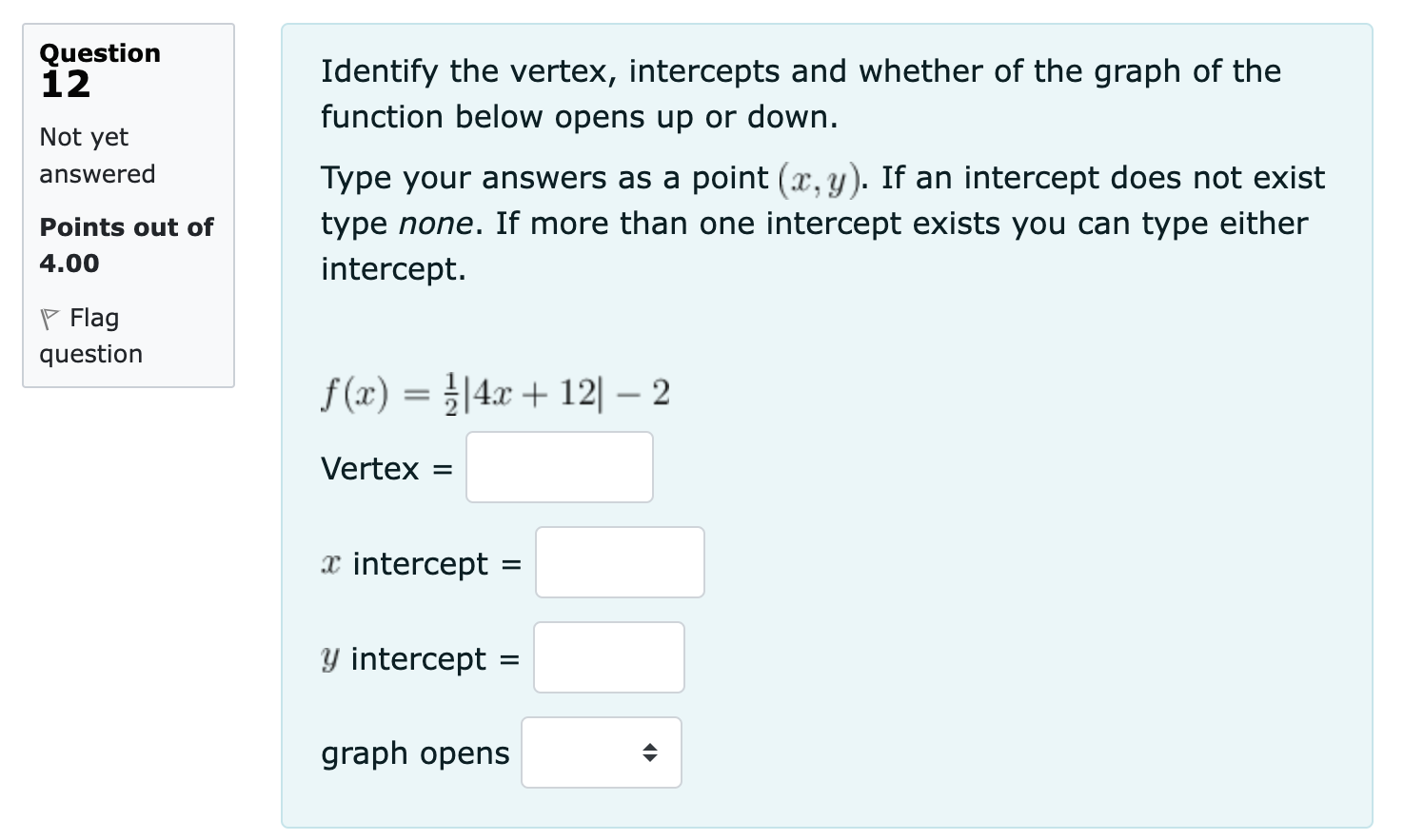Click the 'Identify the vertex' instruction sentence
This screenshot has width=1404, height=840.
[x=800, y=93]
